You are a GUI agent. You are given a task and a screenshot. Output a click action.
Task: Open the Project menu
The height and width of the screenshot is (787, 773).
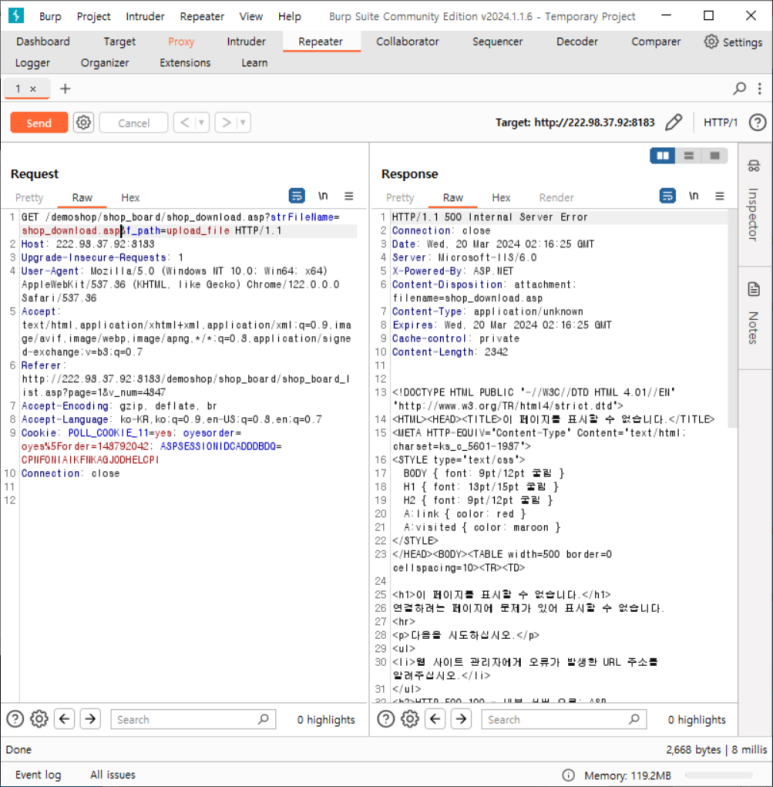pos(93,16)
